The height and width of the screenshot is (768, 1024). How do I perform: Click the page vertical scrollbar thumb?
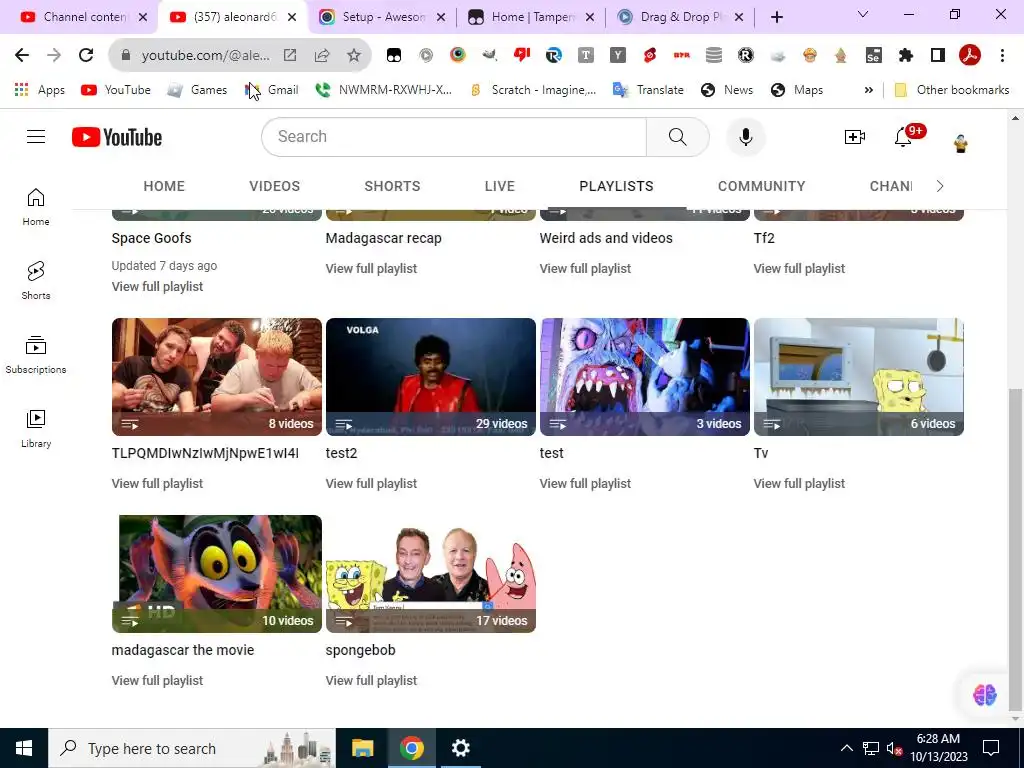click(x=1015, y=549)
